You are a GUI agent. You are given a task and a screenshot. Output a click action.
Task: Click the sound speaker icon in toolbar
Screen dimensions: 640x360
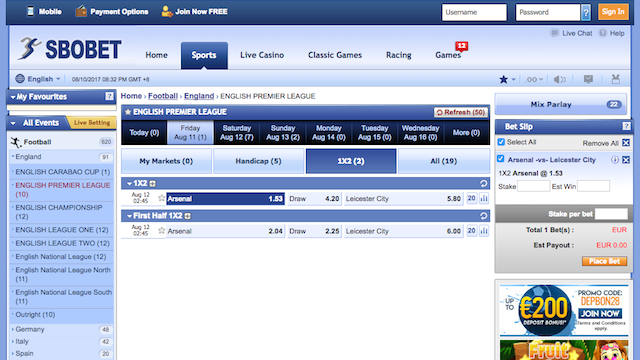click(x=559, y=79)
